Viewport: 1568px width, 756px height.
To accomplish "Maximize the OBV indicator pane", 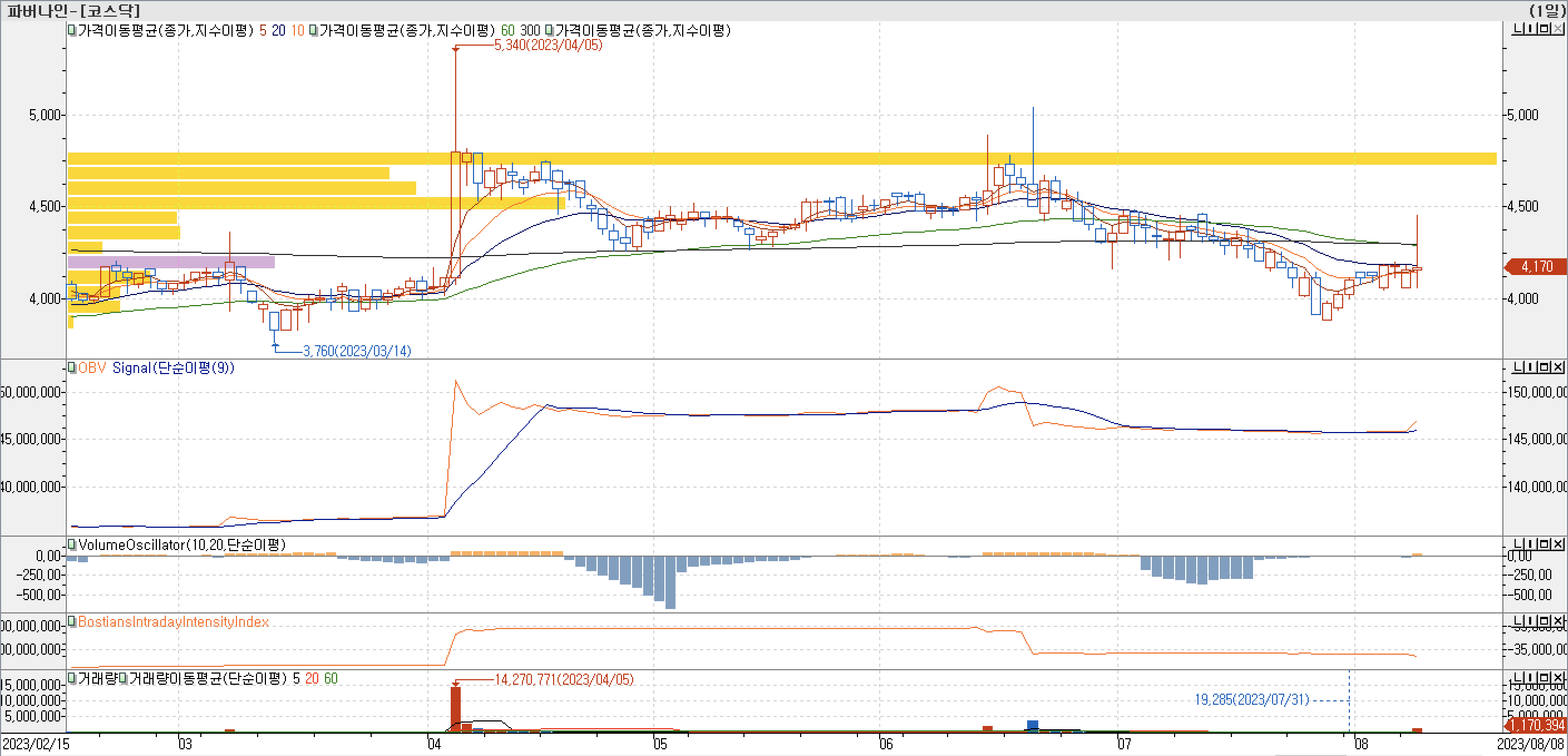I will 1544,367.
